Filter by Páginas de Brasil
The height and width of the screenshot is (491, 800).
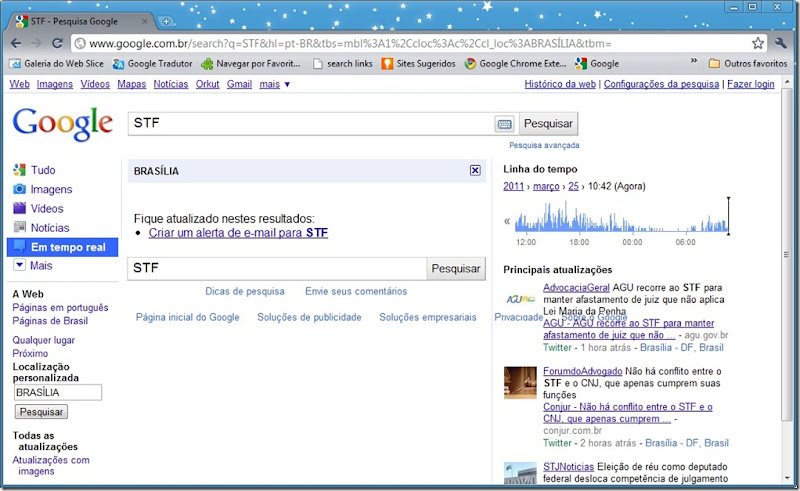(x=50, y=321)
